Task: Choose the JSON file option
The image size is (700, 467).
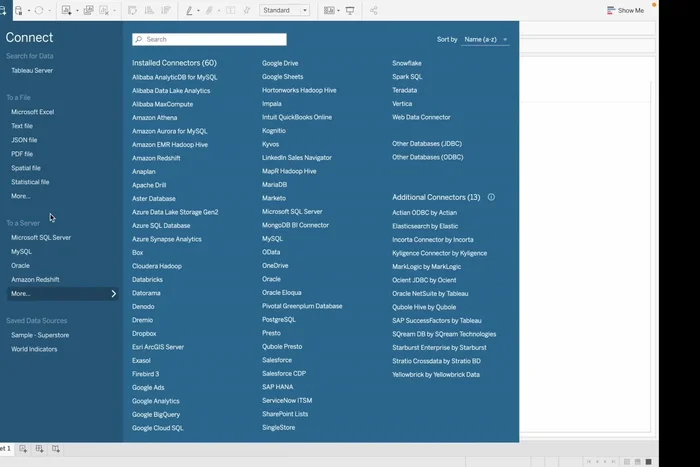Action: pyautogui.click(x=24, y=140)
